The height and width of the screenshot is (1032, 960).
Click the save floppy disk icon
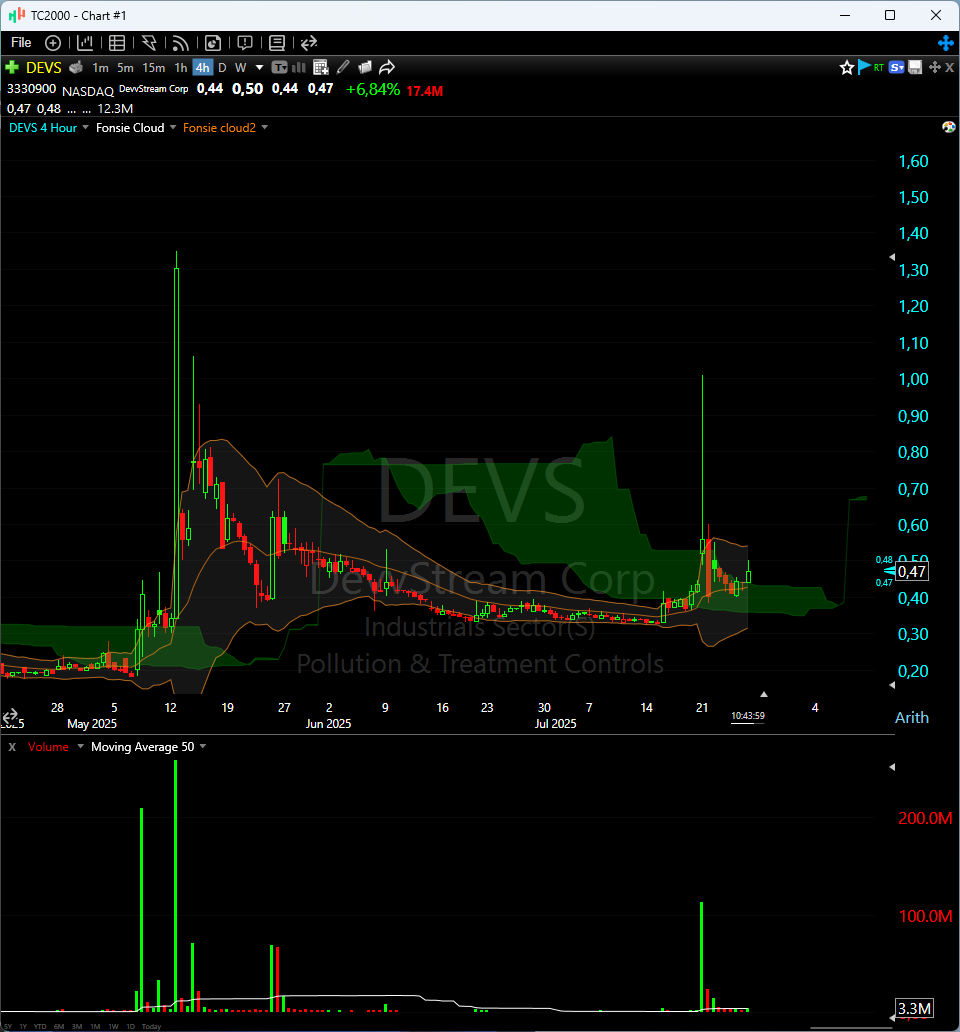[915, 67]
